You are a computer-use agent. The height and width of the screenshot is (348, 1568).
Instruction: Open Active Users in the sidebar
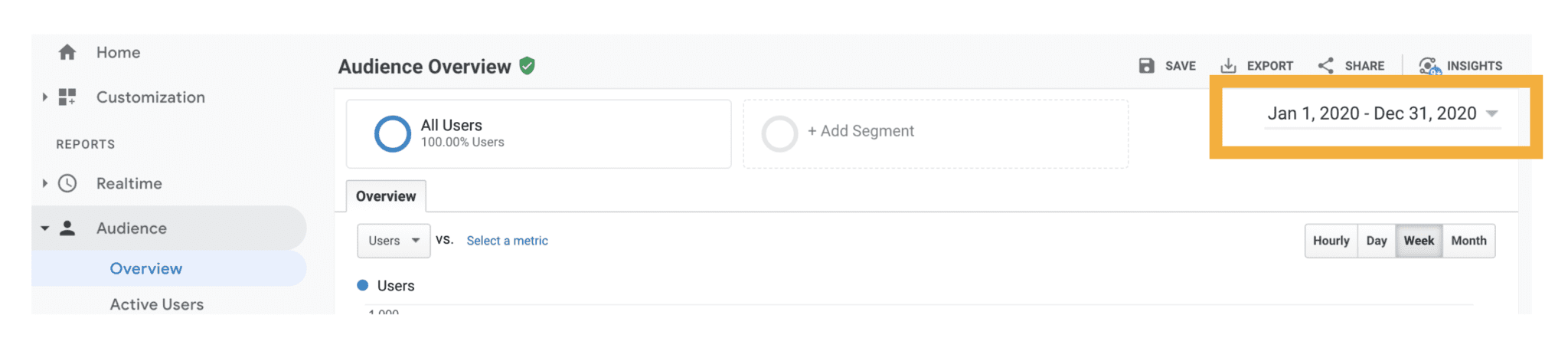pyautogui.click(x=157, y=304)
